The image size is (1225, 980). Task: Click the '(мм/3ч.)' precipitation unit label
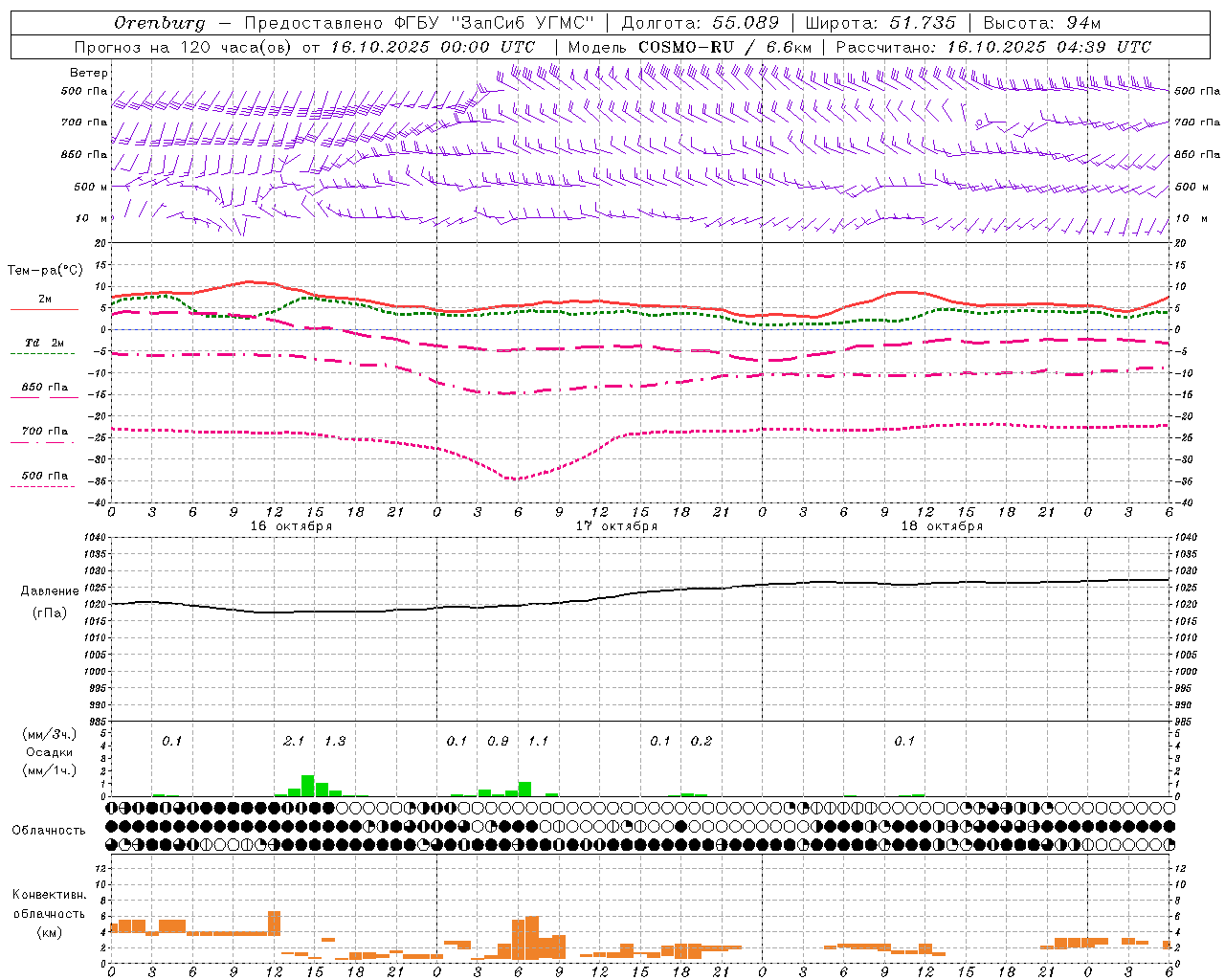click(x=50, y=734)
